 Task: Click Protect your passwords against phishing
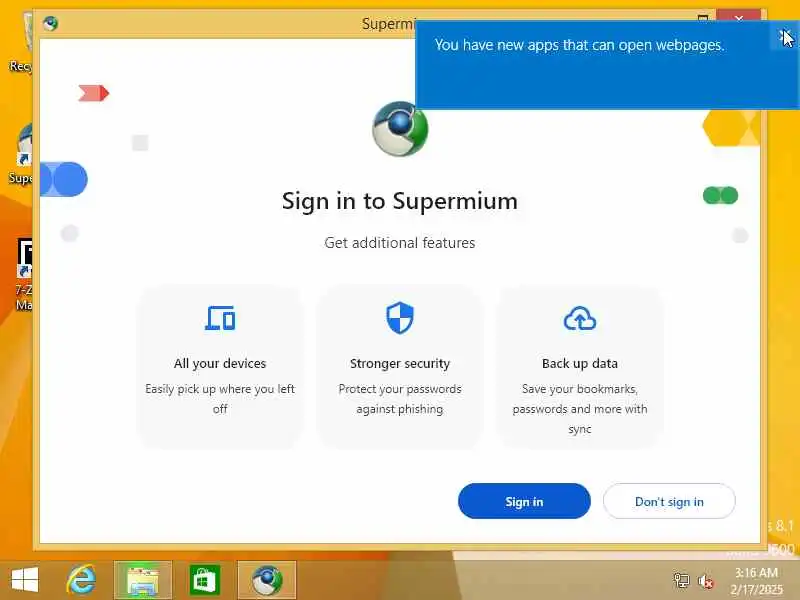[x=400, y=398]
